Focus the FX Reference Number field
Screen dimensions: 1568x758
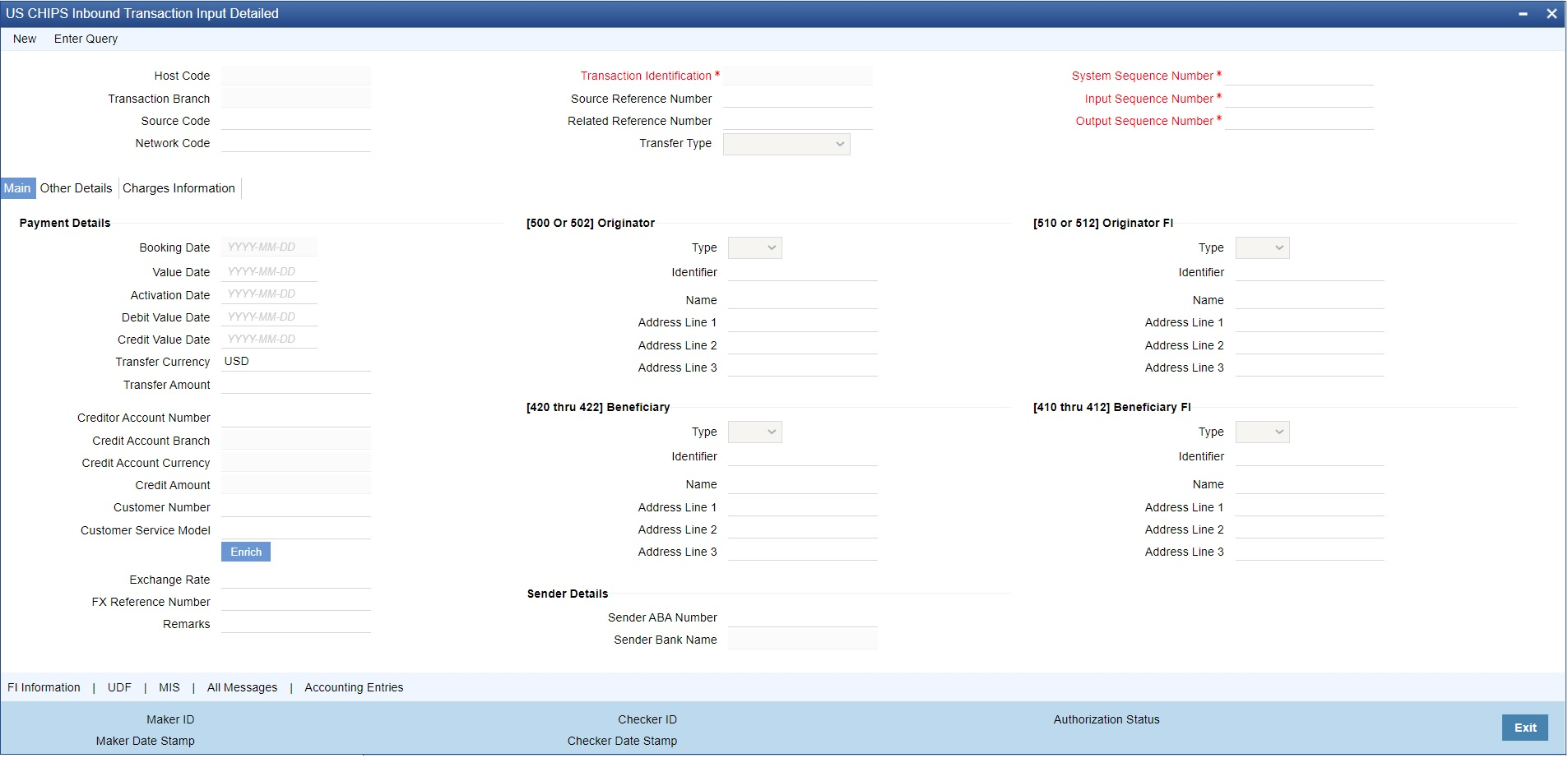(x=296, y=602)
